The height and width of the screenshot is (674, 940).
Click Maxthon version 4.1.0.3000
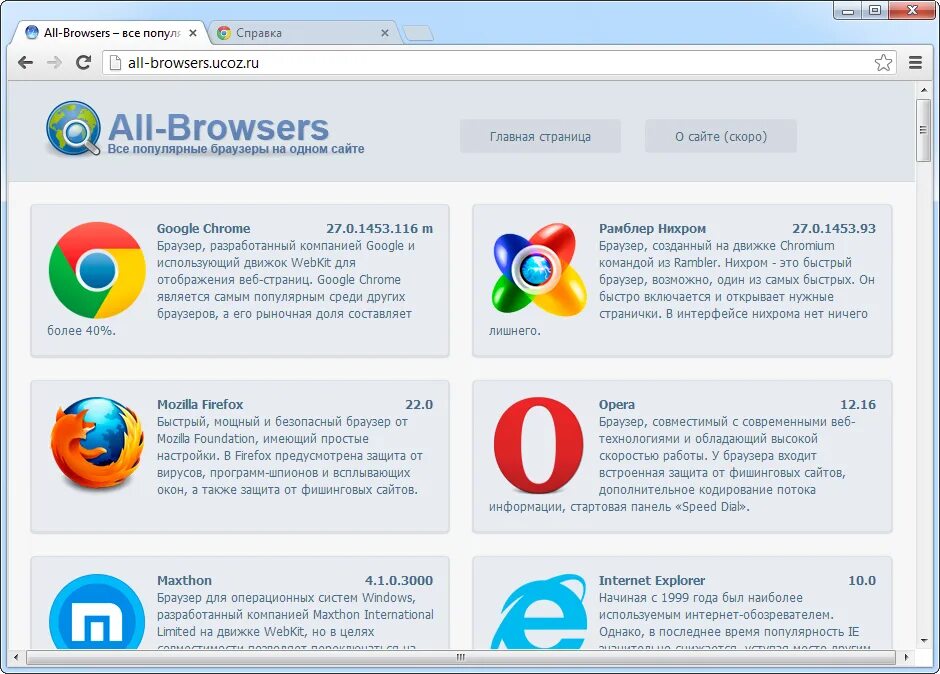click(x=399, y=580)
